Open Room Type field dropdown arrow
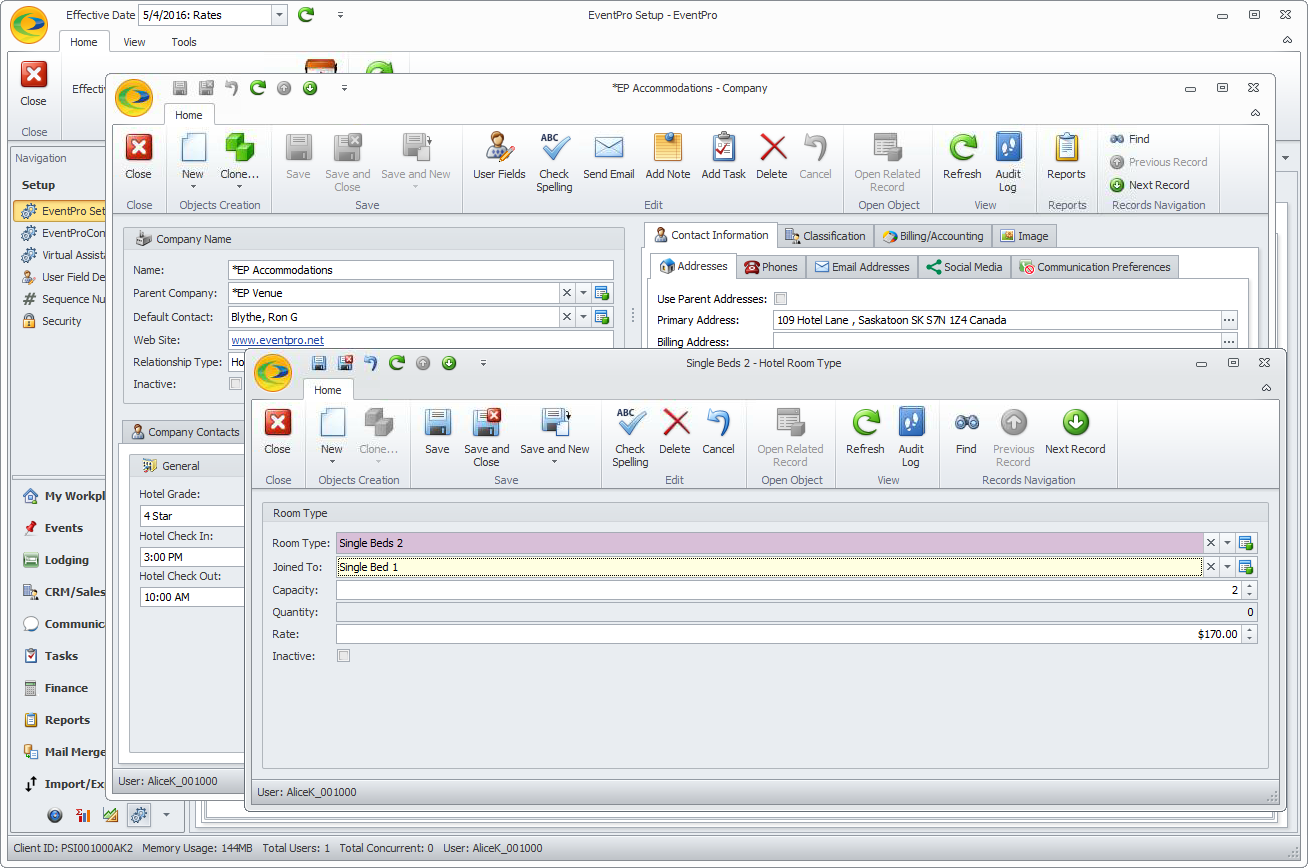The height and width of the screenshot is (868, 1308). (x=1228, y=543)
